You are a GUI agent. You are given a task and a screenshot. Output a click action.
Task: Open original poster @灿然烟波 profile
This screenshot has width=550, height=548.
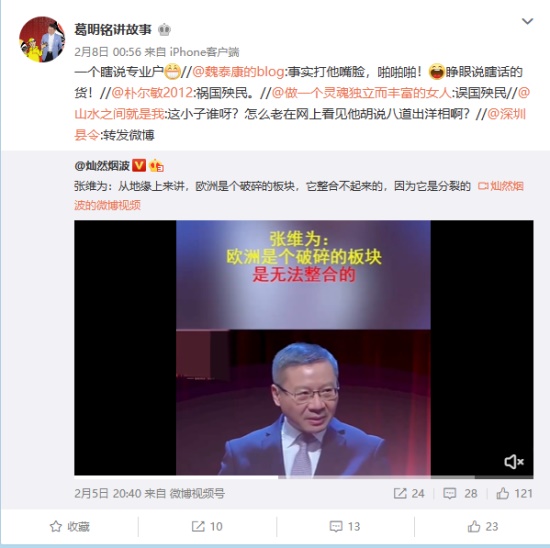coord(102,166)
